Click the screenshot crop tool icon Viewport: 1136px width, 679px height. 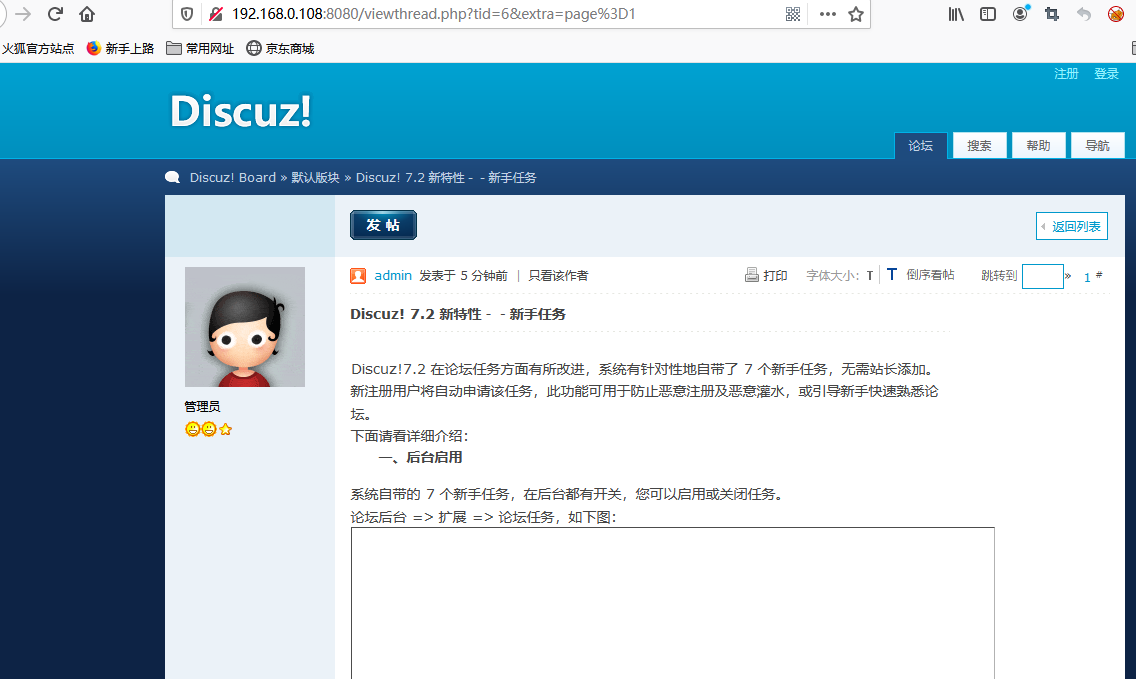[x=1051, y=14]
